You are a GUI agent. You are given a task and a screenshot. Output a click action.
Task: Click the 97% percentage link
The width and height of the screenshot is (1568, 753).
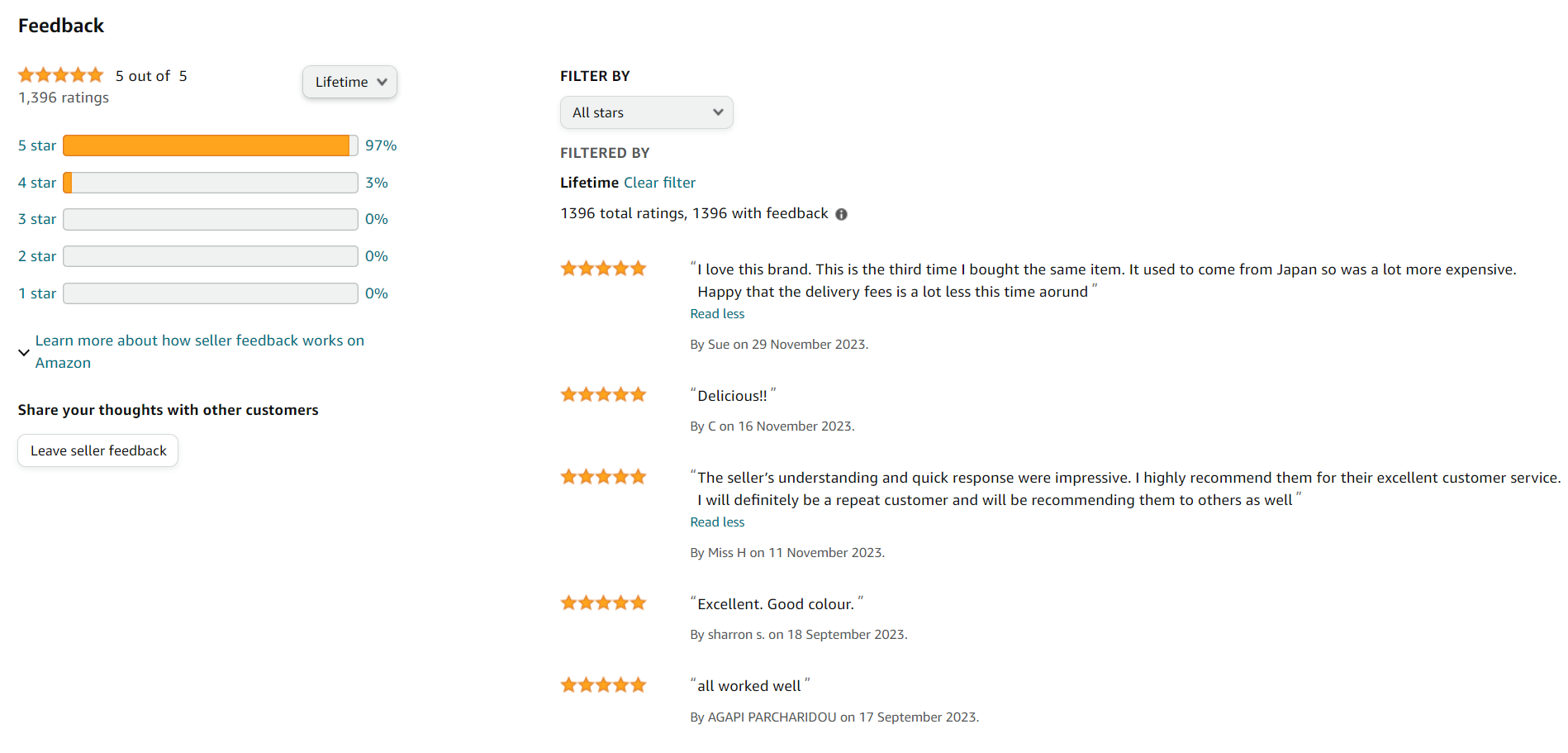(381, 145)
